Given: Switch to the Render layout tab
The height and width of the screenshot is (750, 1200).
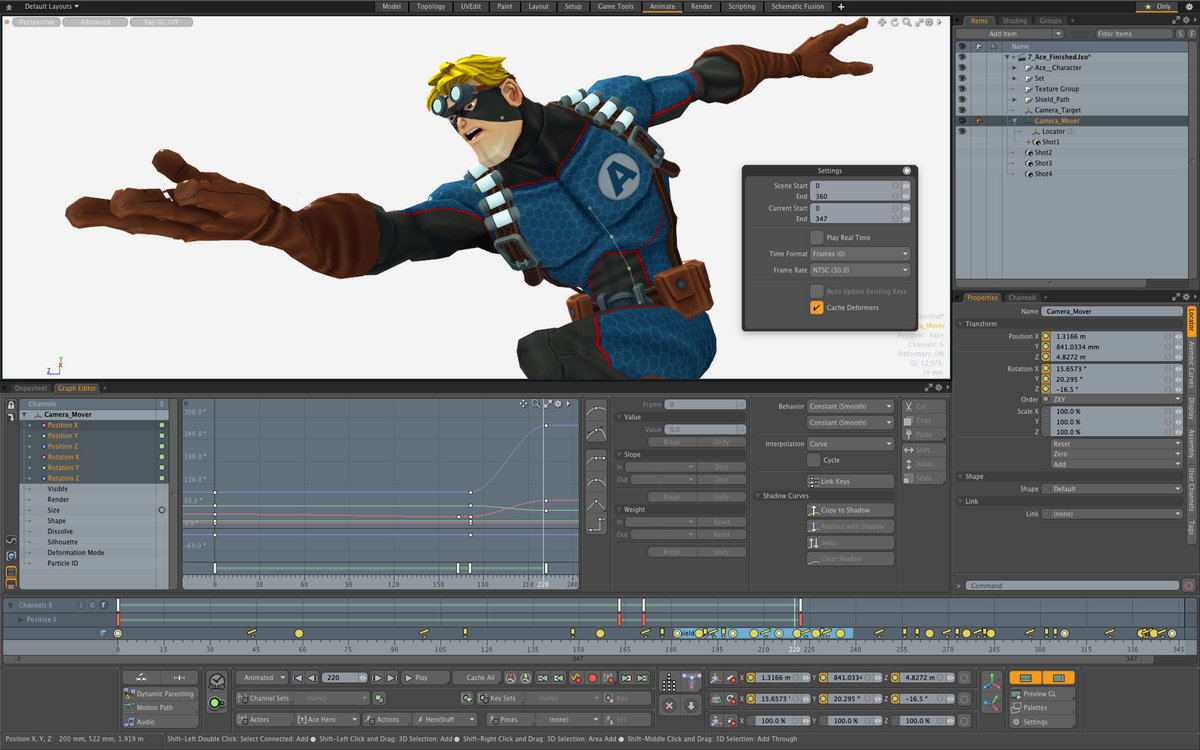Looking at the screenshot, I should coord(702,6).
